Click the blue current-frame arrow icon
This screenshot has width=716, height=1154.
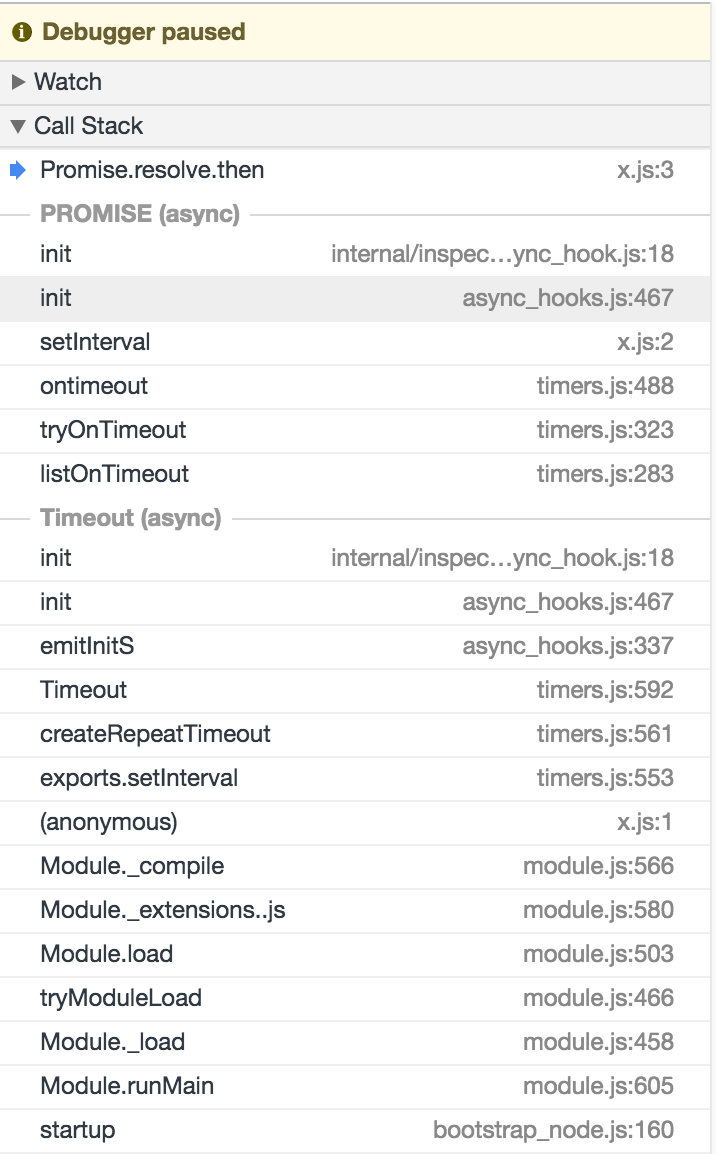click(18, 171)
